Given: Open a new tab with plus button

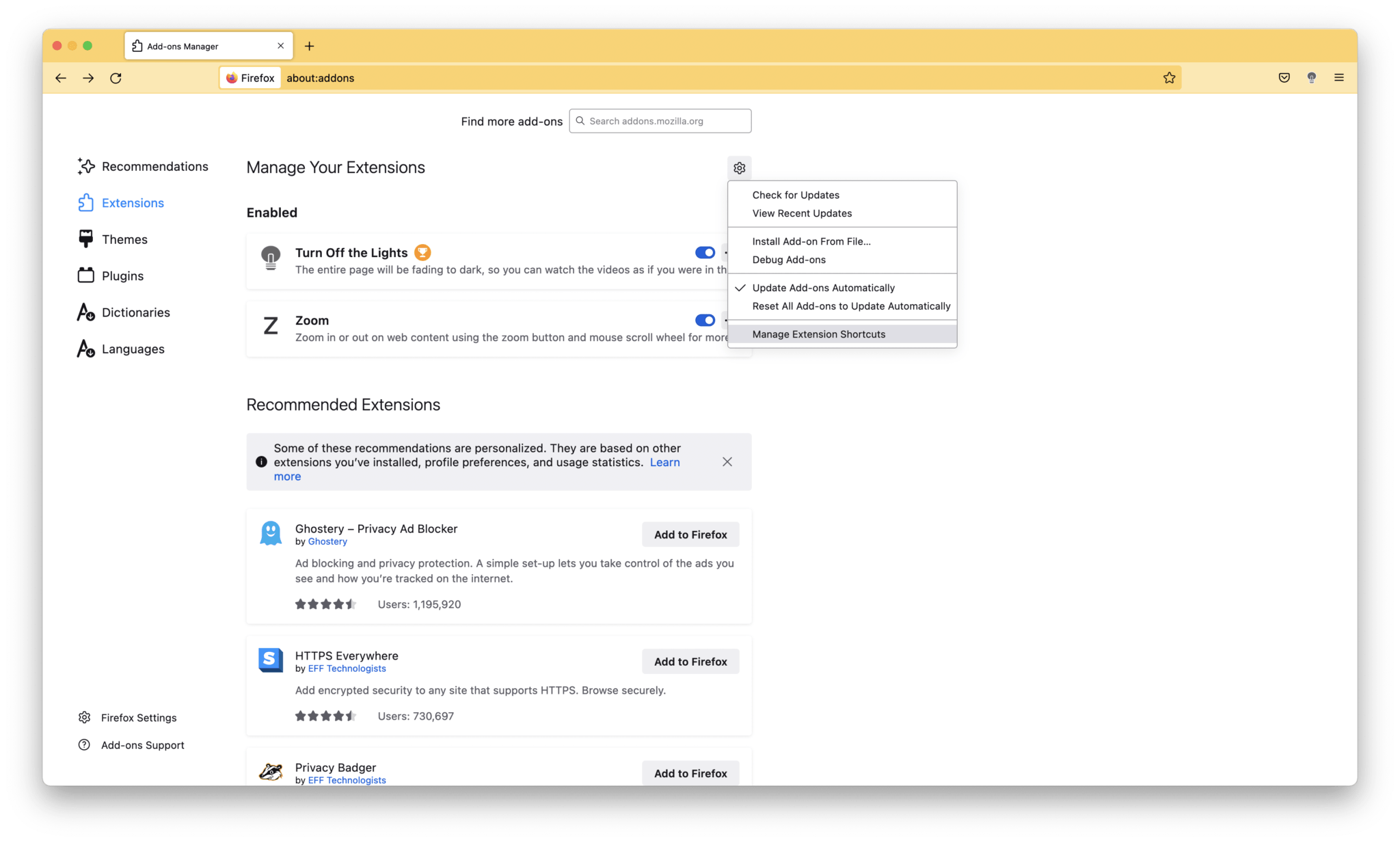Looking at the screenshot, I should 309,46.
